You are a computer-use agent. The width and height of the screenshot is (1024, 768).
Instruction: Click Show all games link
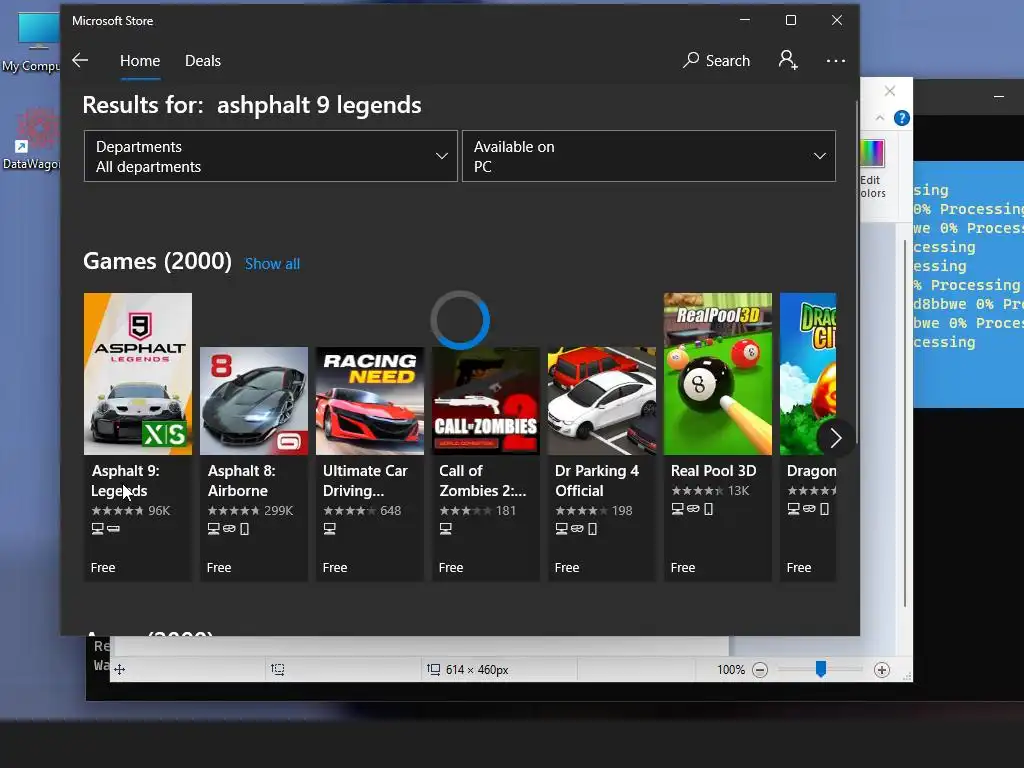pyautogui.click(x=272, y=264)
